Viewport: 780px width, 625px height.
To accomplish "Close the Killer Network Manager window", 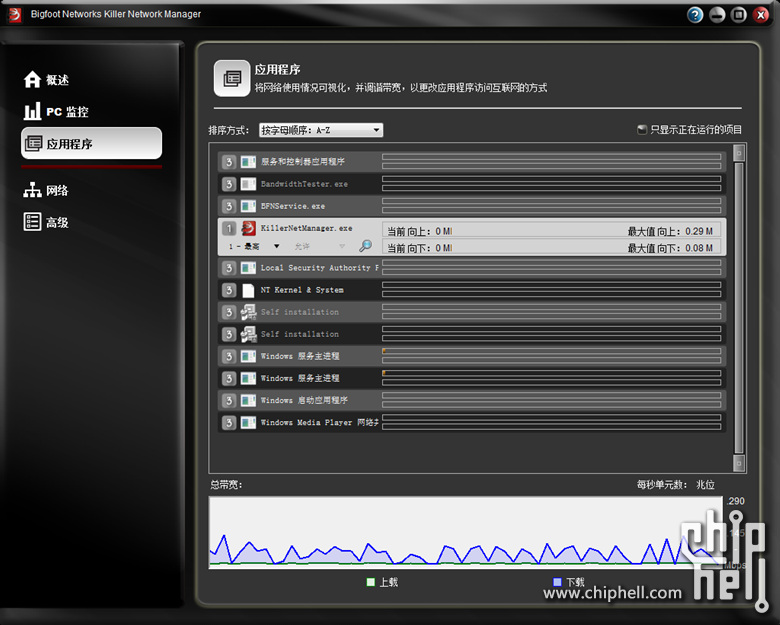I will point(761,15).
